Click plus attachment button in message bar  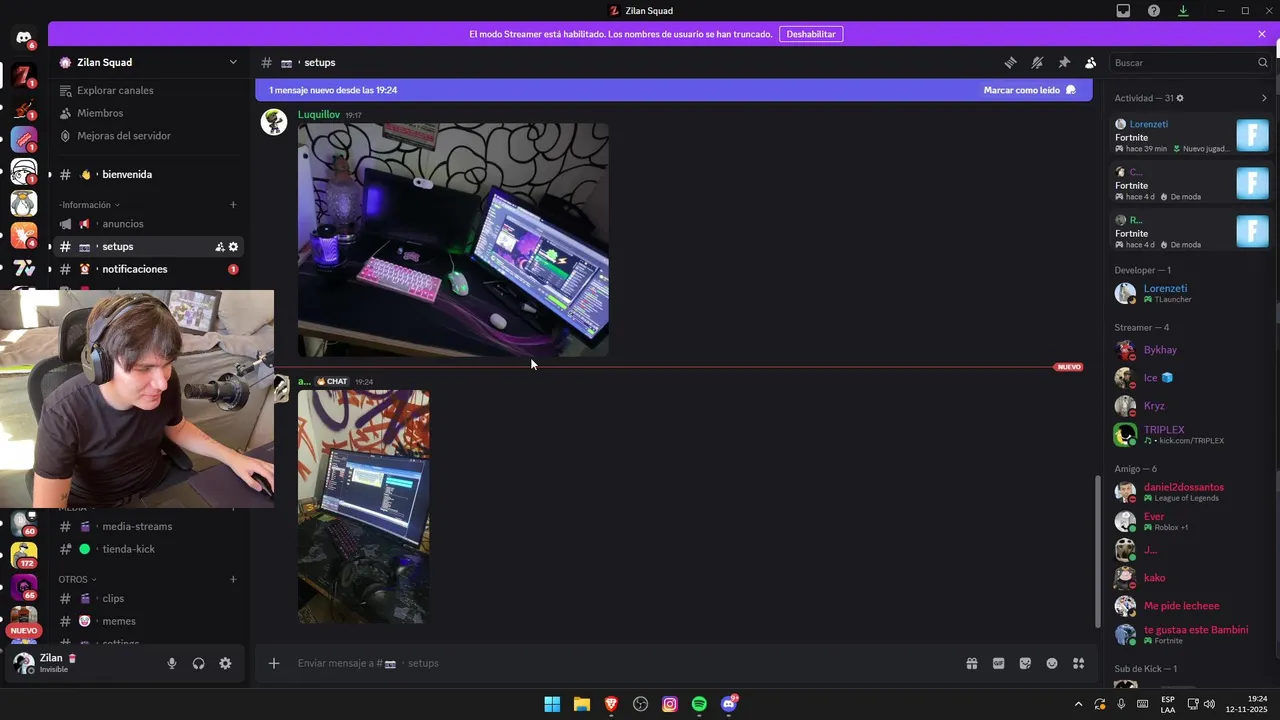[x=274, y=663]
